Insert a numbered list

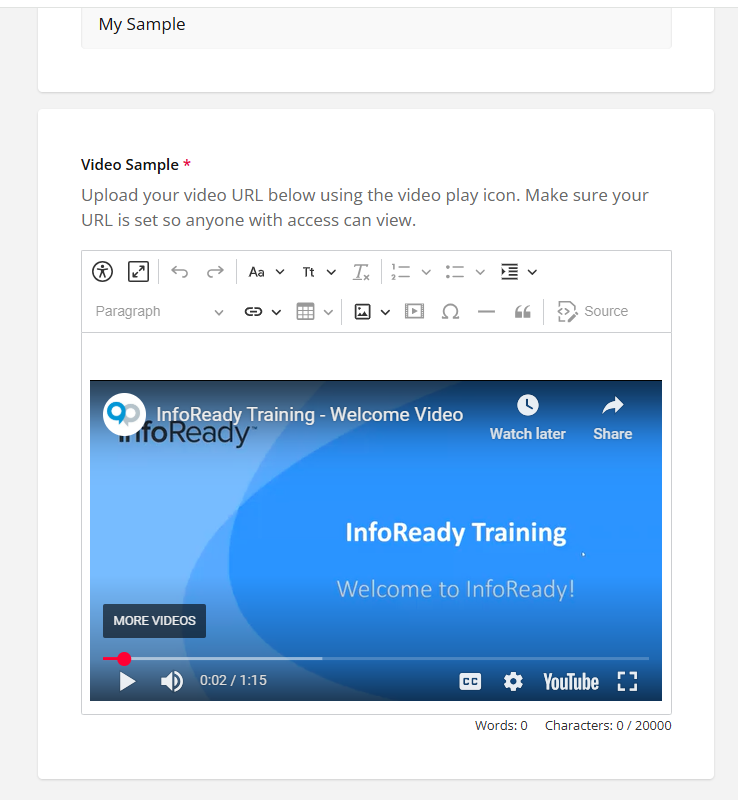401,272
